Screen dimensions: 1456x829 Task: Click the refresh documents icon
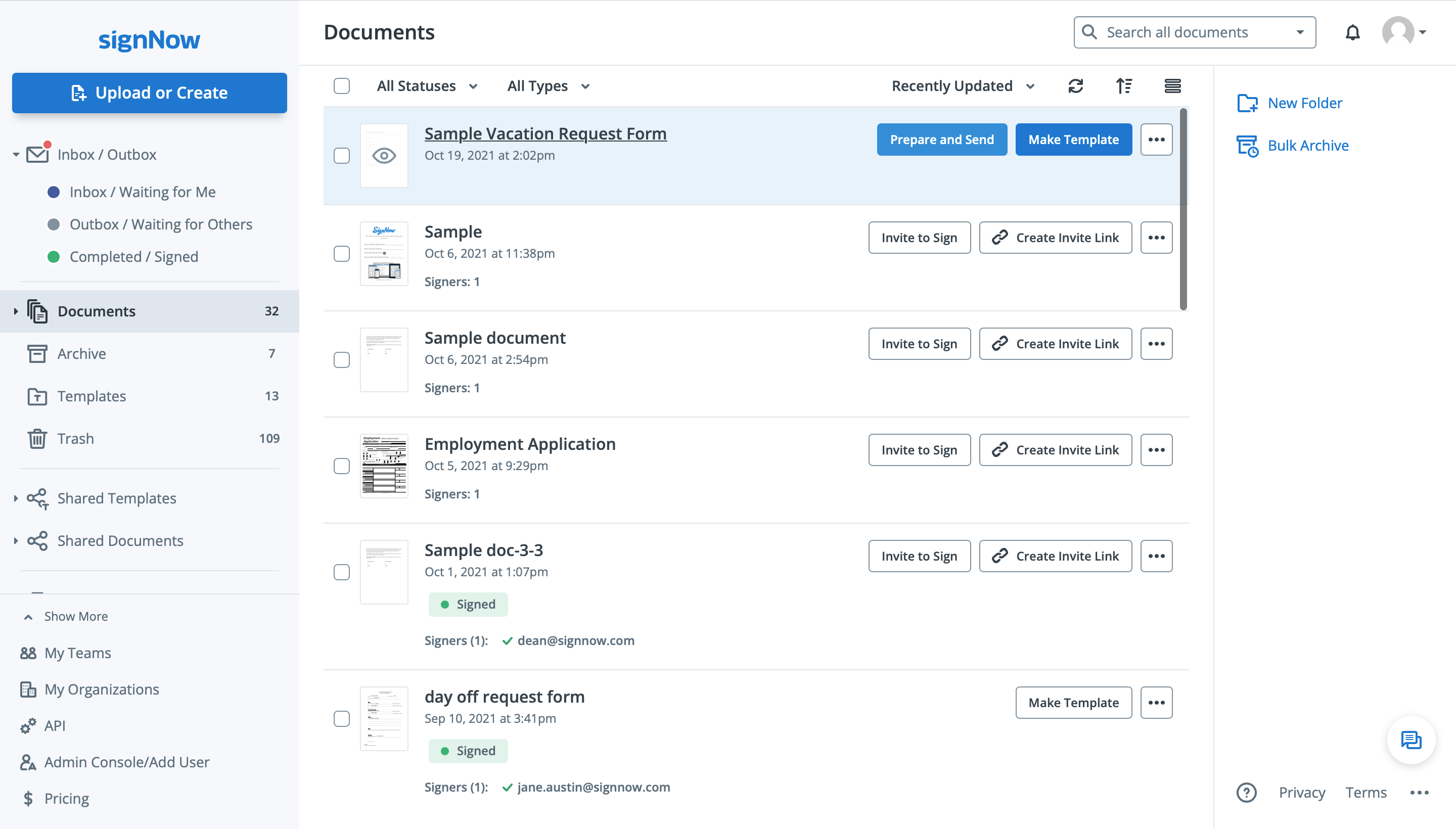tap(1075, 86)
